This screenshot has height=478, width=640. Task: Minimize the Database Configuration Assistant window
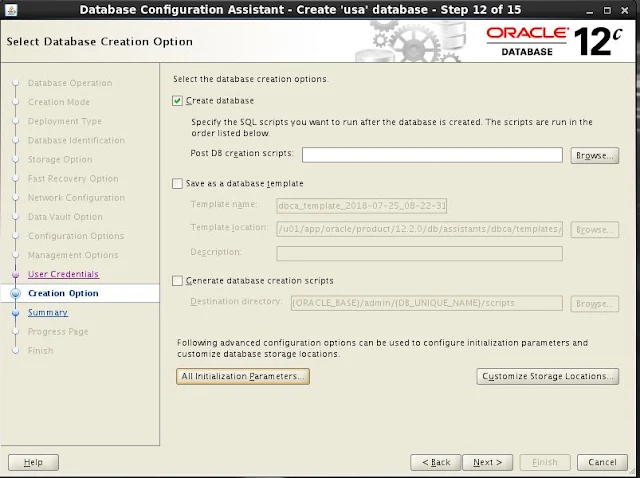pyautogui.click(x=589, y=11)
